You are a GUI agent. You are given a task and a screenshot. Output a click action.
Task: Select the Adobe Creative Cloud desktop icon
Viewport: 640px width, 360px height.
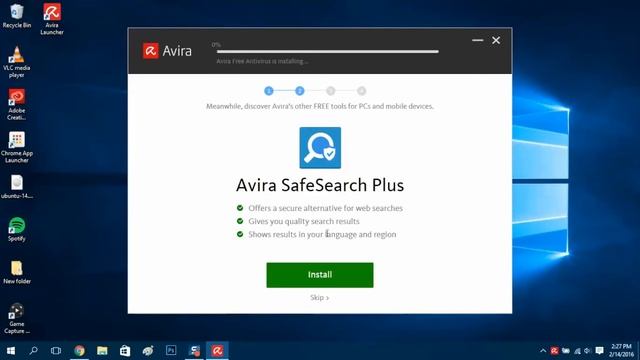(16, 104)
